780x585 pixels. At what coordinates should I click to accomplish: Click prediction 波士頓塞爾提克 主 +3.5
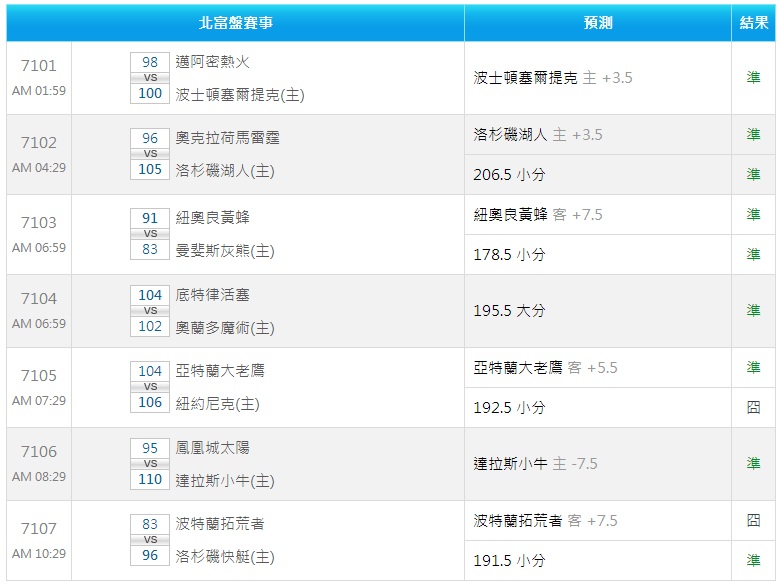coord(553,78)
